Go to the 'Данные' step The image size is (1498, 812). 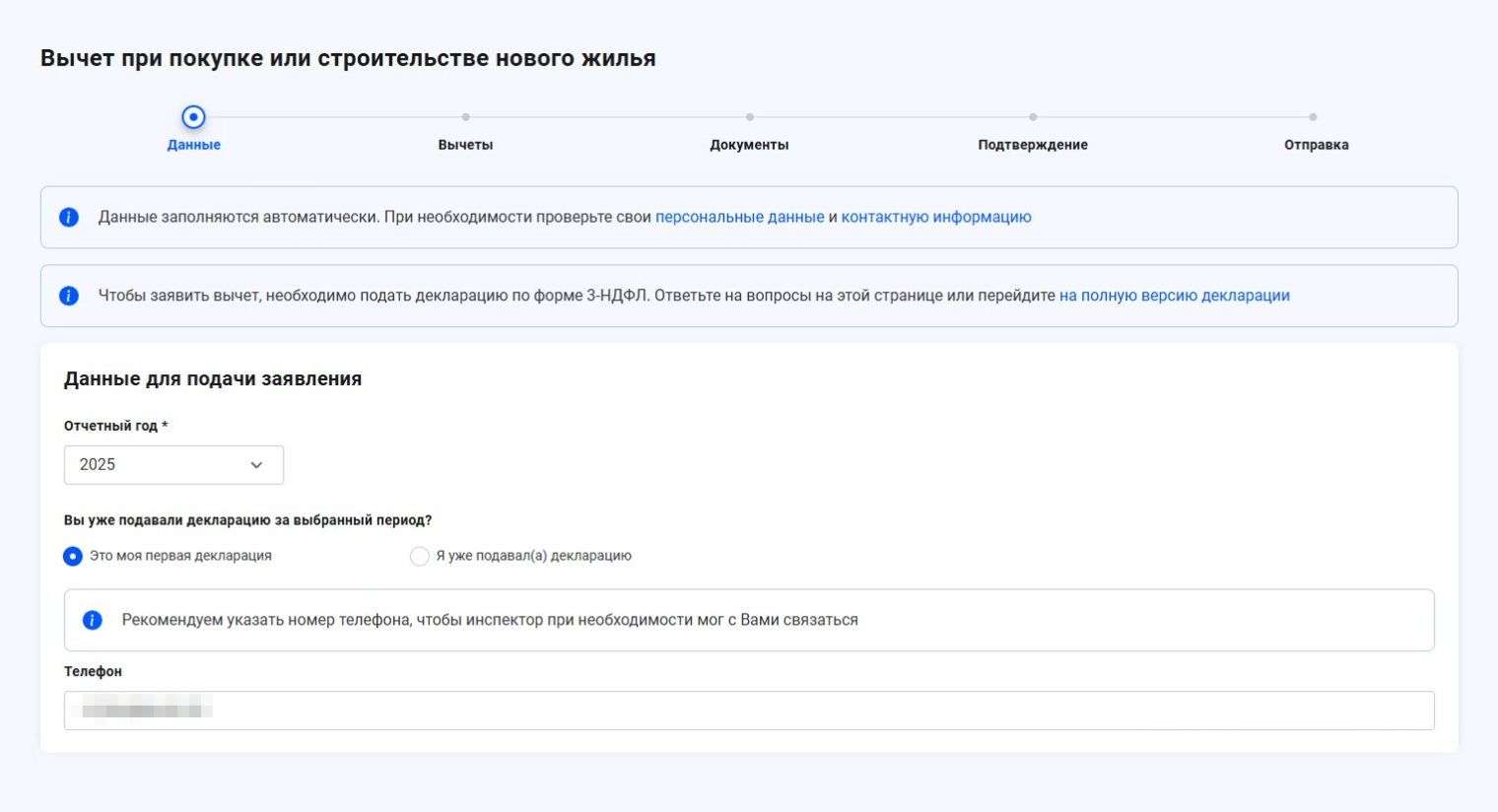click(194, 145)
